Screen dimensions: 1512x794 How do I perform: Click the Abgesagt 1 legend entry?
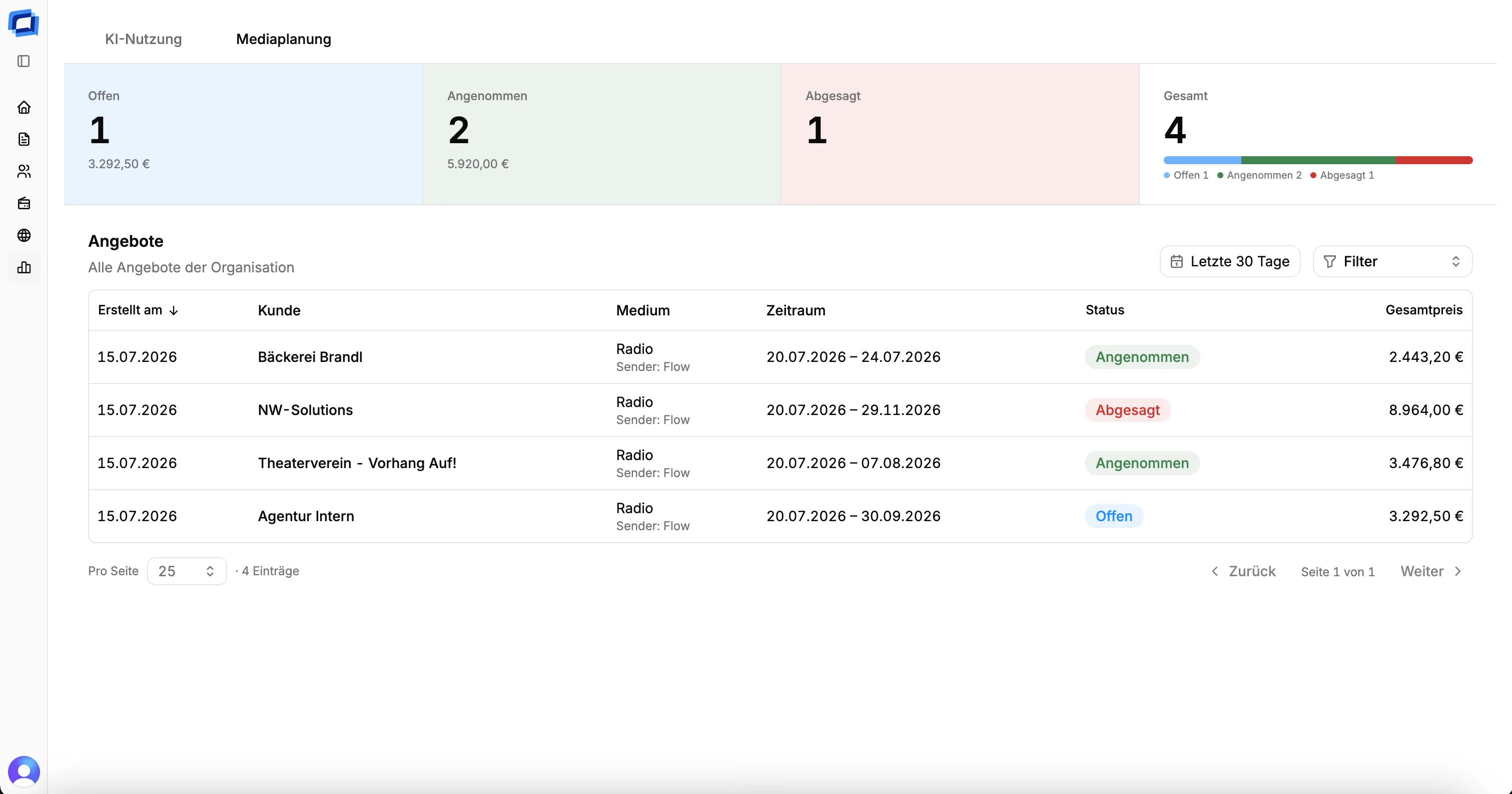click(x=1342, y=175)
